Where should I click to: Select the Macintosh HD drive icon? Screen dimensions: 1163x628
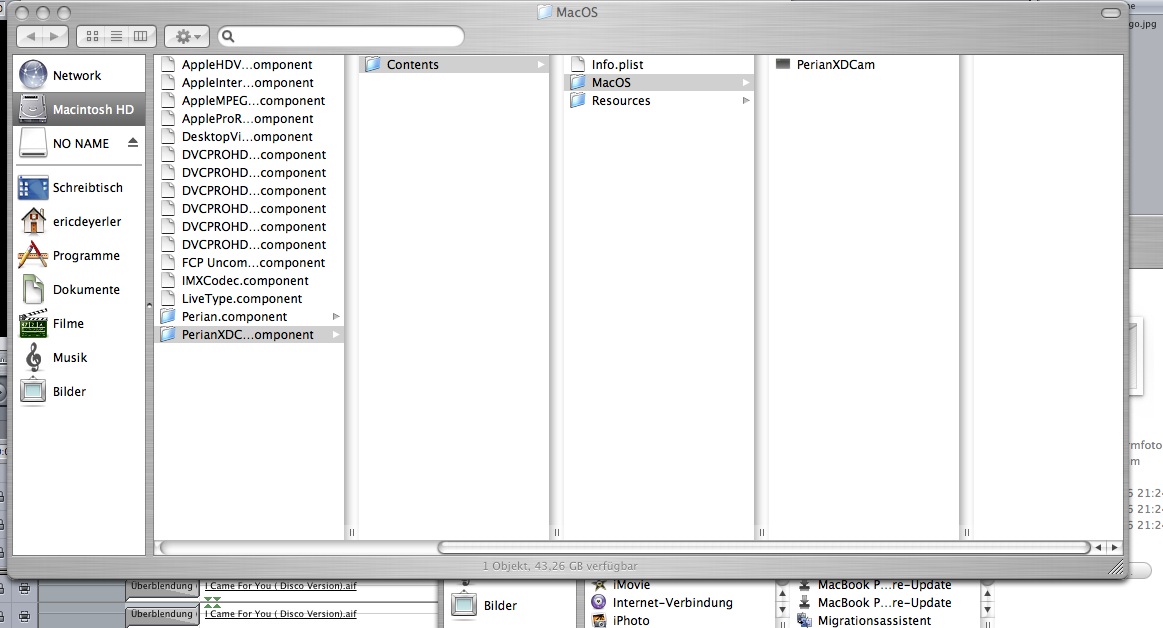[33, 109]
